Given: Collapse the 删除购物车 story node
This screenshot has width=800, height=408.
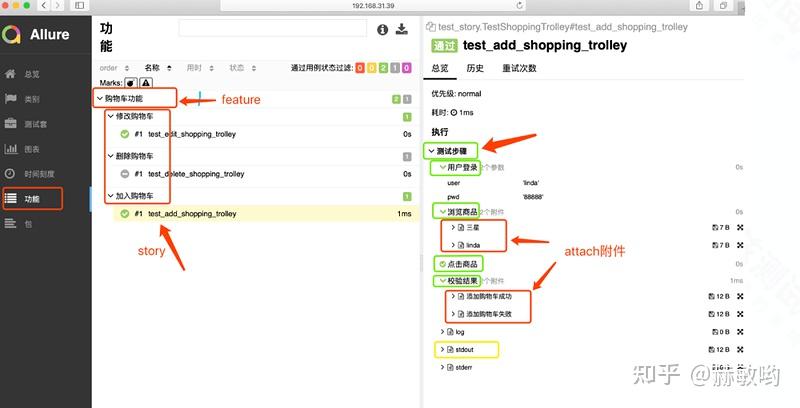Looking at the screenshot, I should click(111, 156).
